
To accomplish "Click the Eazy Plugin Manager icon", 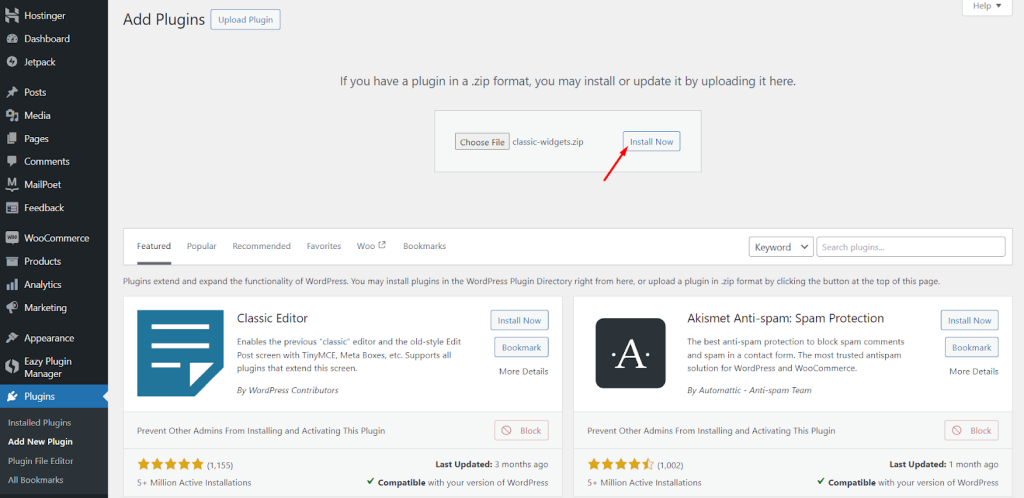I will pyautogui.click(x=12, y=367).
